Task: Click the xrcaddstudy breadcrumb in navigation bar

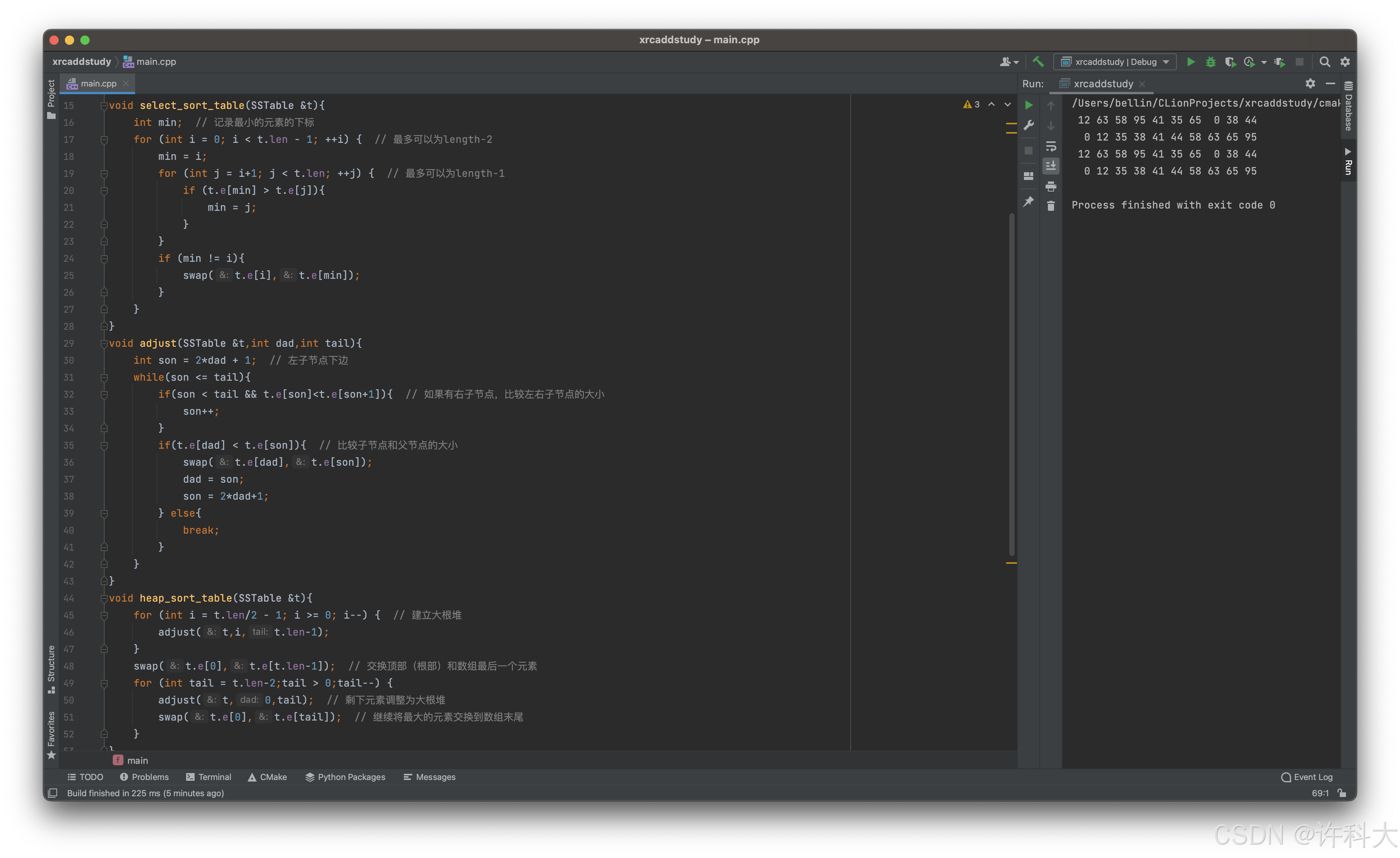Action: coord(81,61)
